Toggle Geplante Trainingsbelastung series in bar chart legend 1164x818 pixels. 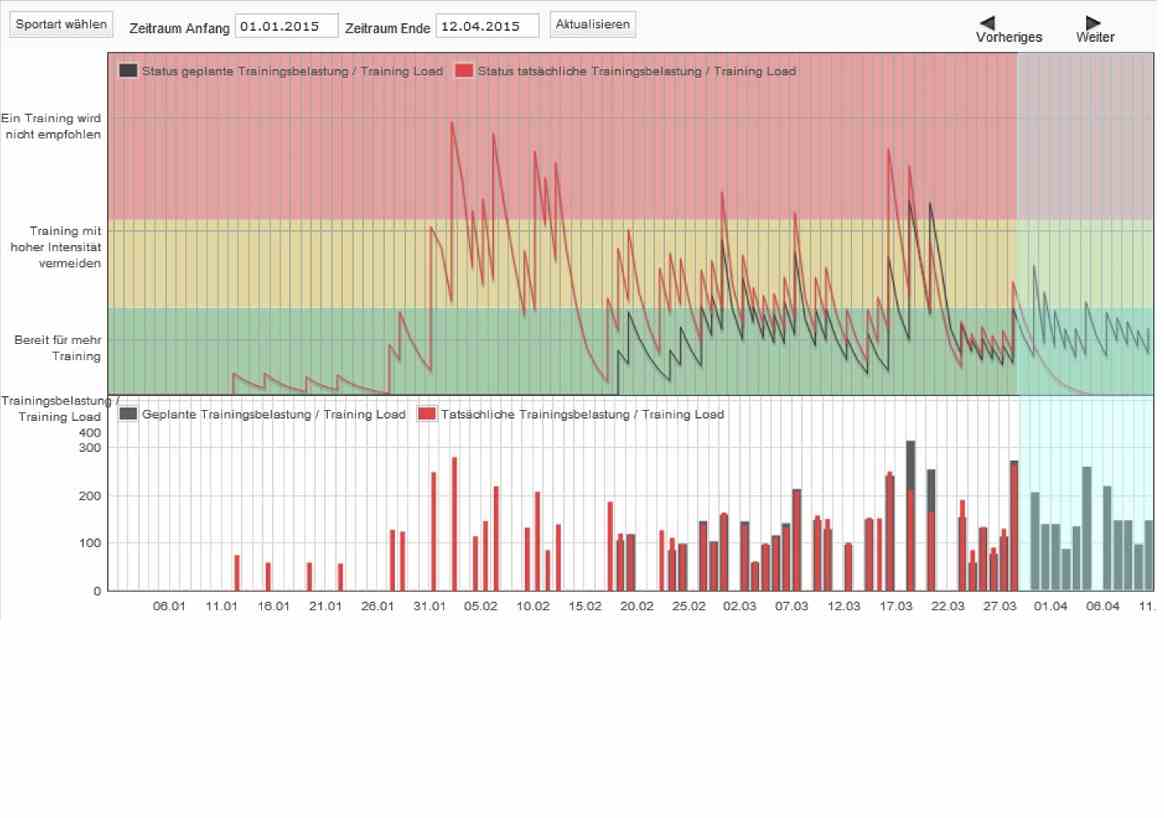click(x=262, y=414)
